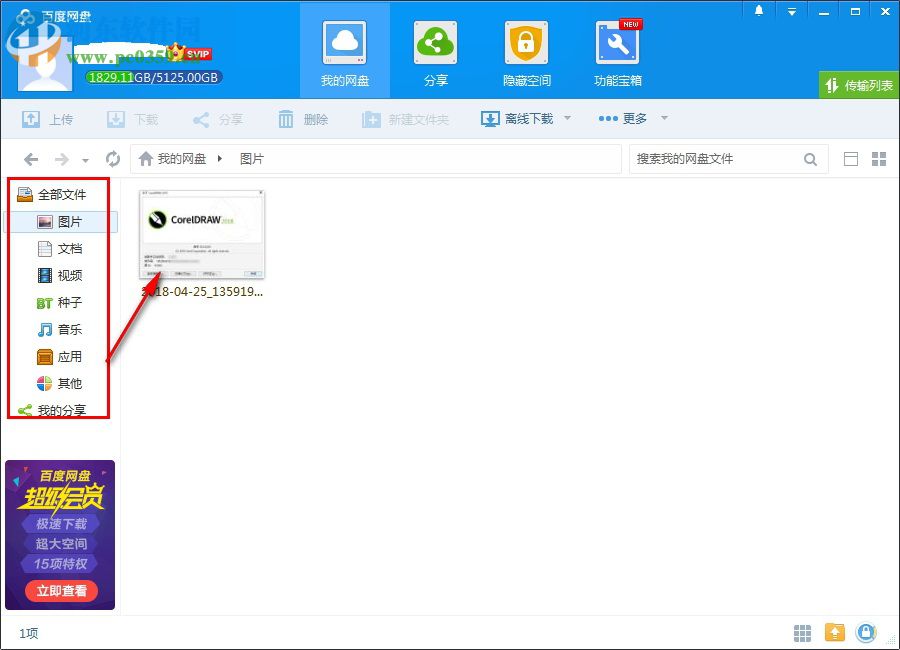Switch to thumbnail grid view
Viewport: 900px width, 650px height.
pyautogui.click(x=879, y=159)
